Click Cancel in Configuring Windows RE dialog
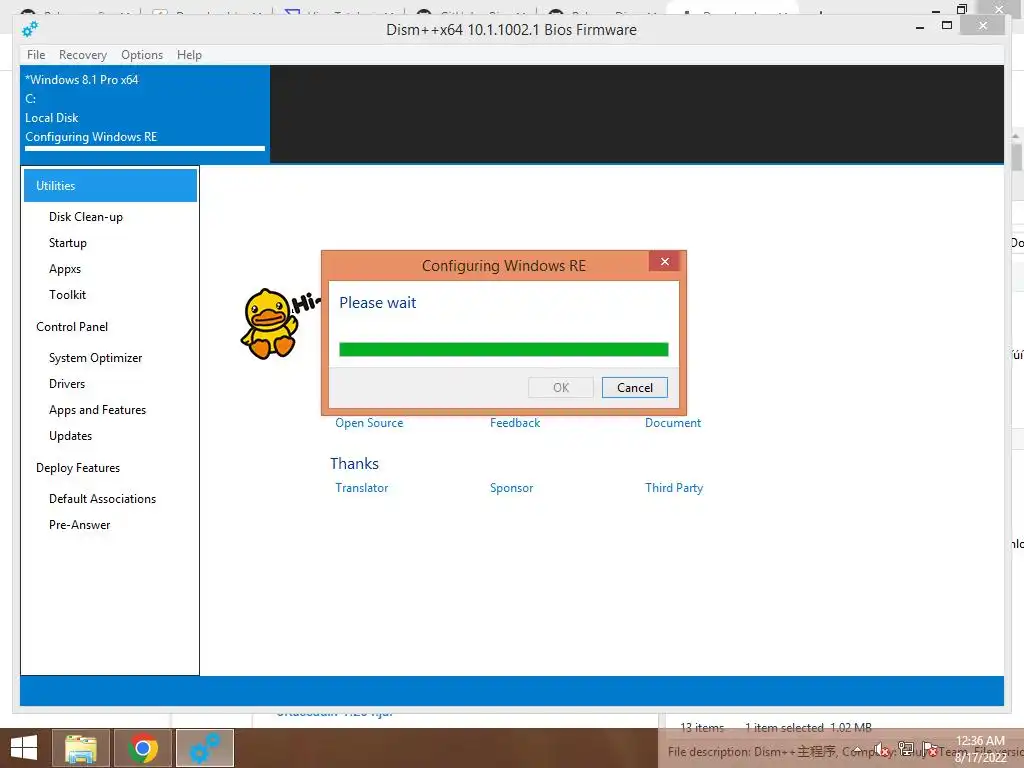Image resolution: width=1024 pixels, height=768 pixels. click(x=634, y=387)
